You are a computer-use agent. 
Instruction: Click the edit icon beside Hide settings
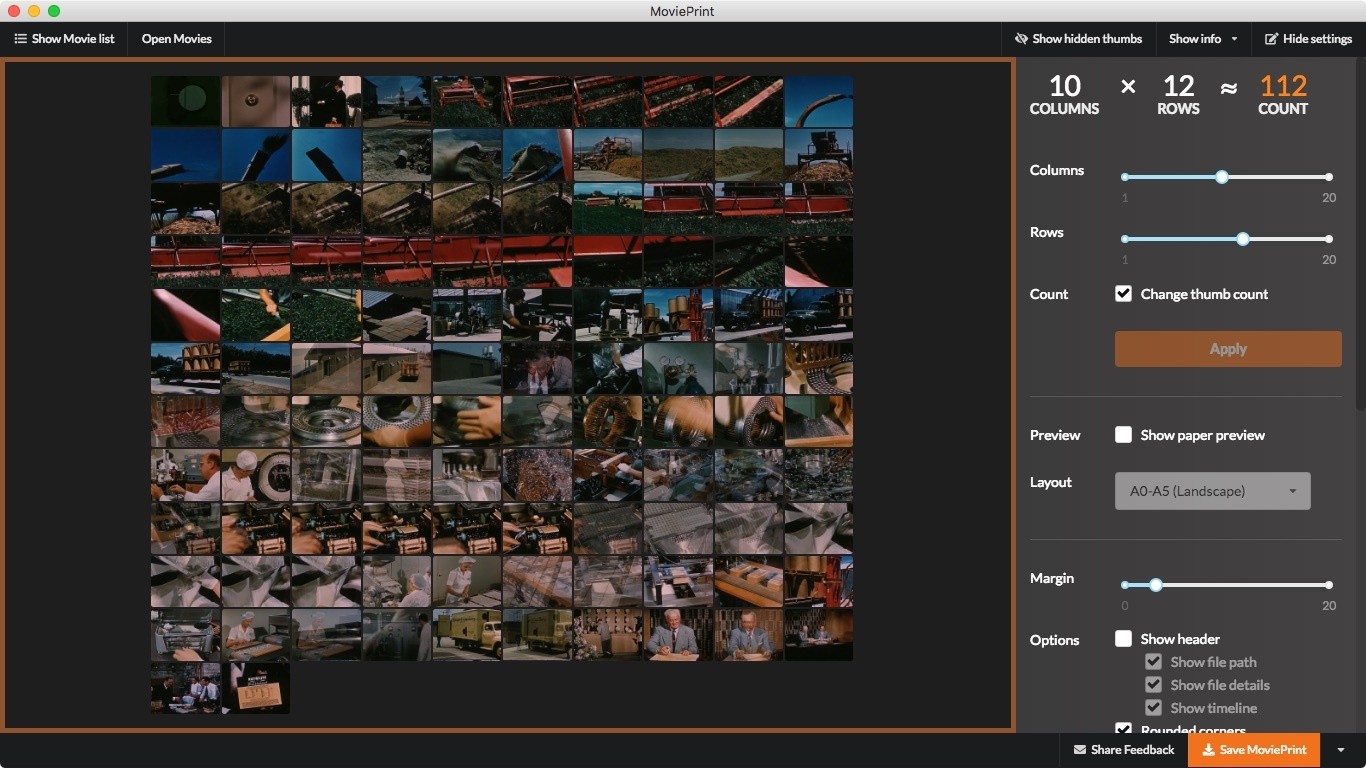coord(1271,39)
